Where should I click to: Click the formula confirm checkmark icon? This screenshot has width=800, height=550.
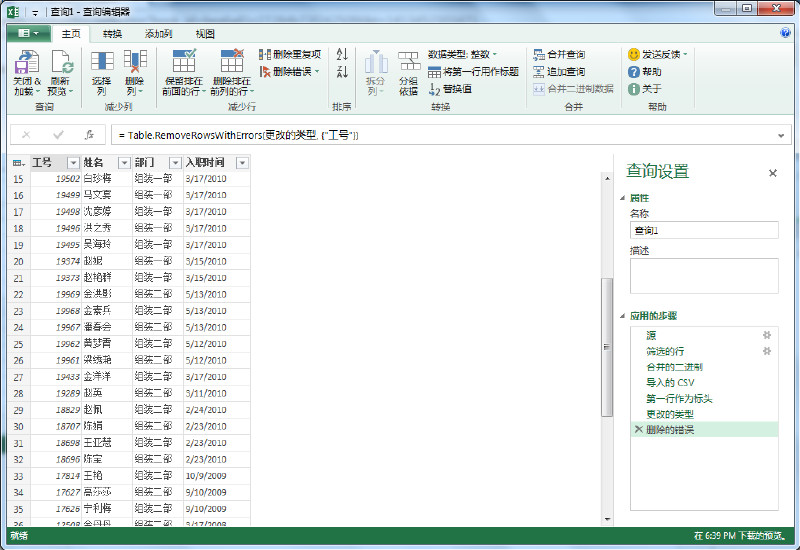pos(58,135)
